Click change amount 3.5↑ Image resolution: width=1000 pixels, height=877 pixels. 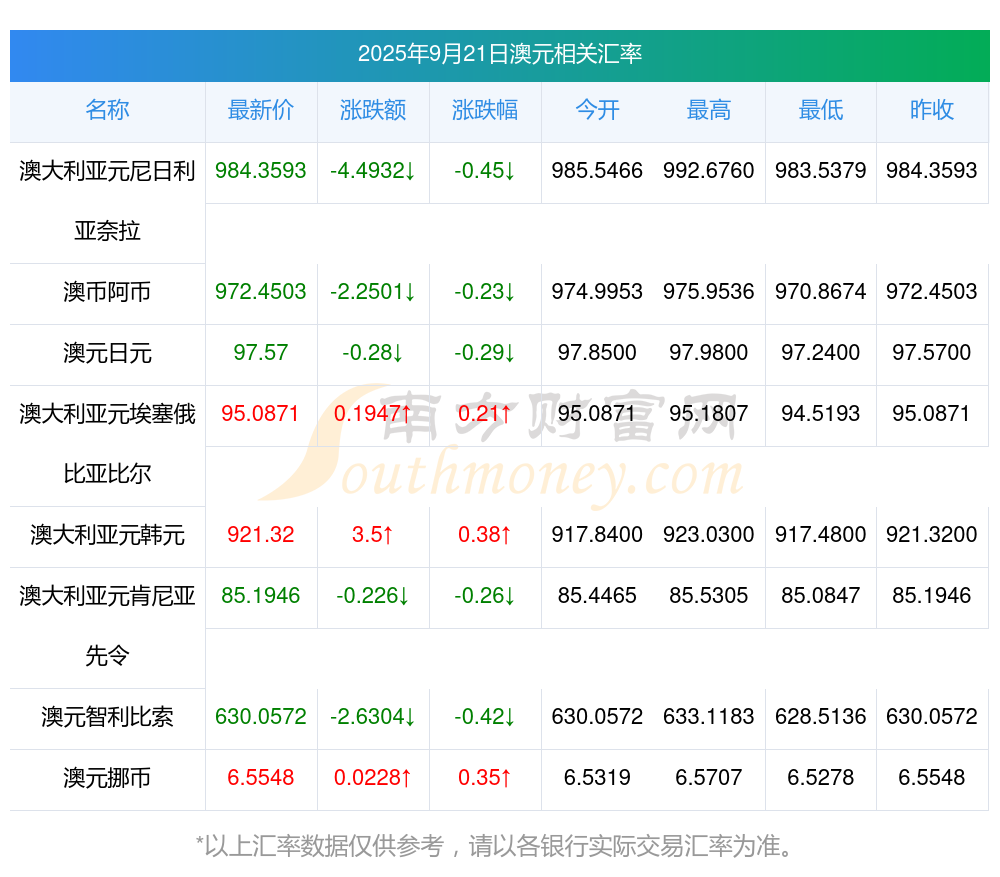(373, 534)
